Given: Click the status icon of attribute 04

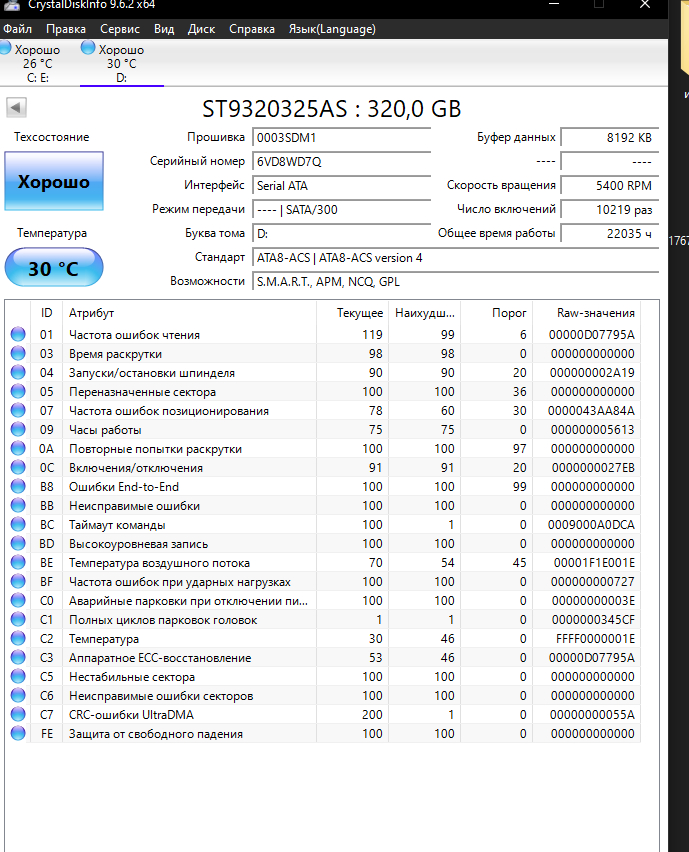Looking at the screenshot, I should pyautogui.click(x=18, y=372).
